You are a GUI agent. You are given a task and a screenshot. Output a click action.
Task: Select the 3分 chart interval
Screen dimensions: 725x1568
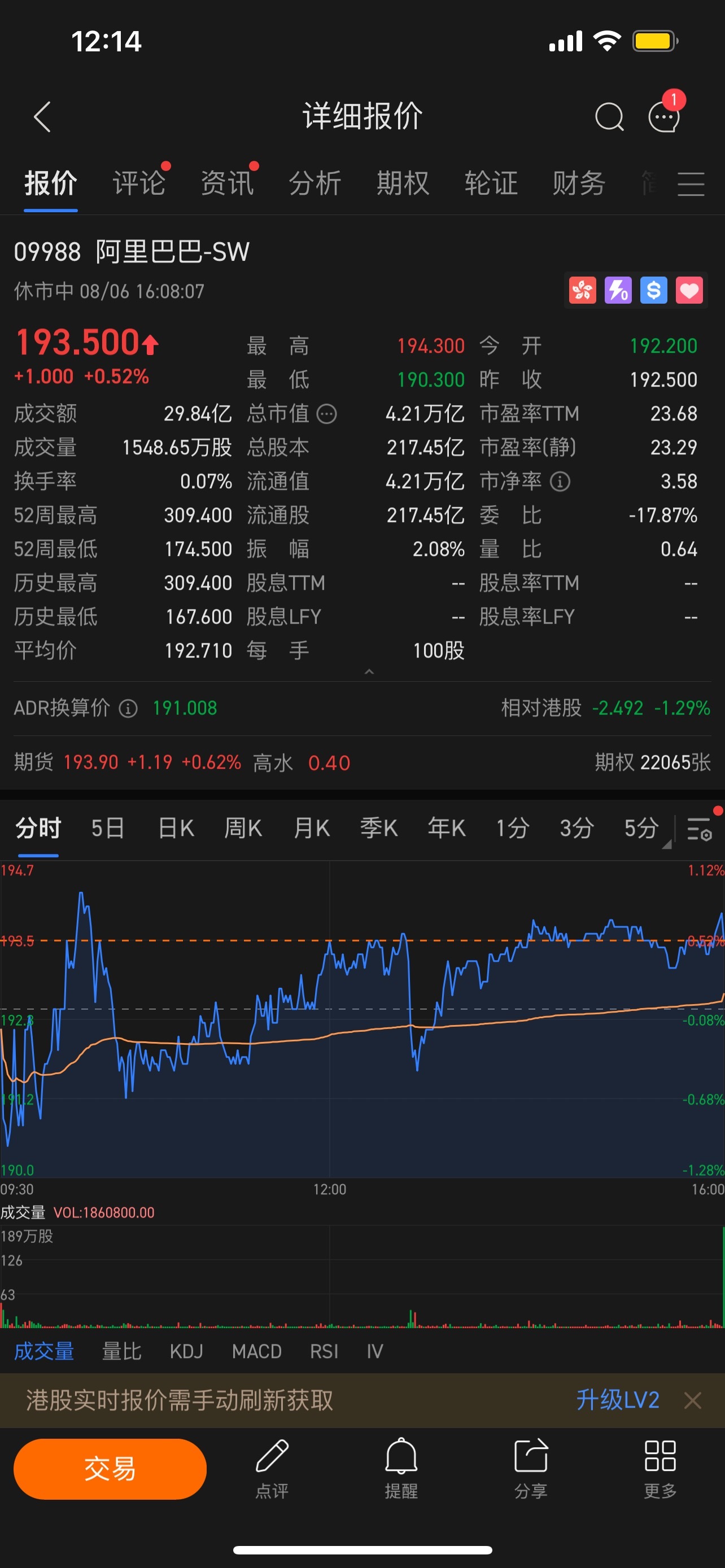point(576,829)
